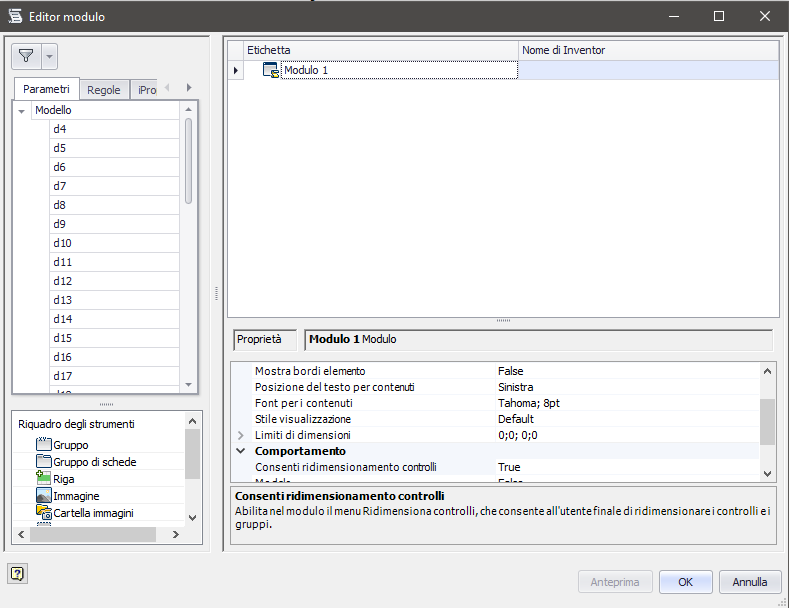Expand Limiti di dimensioni property

(x=241, y=435)
